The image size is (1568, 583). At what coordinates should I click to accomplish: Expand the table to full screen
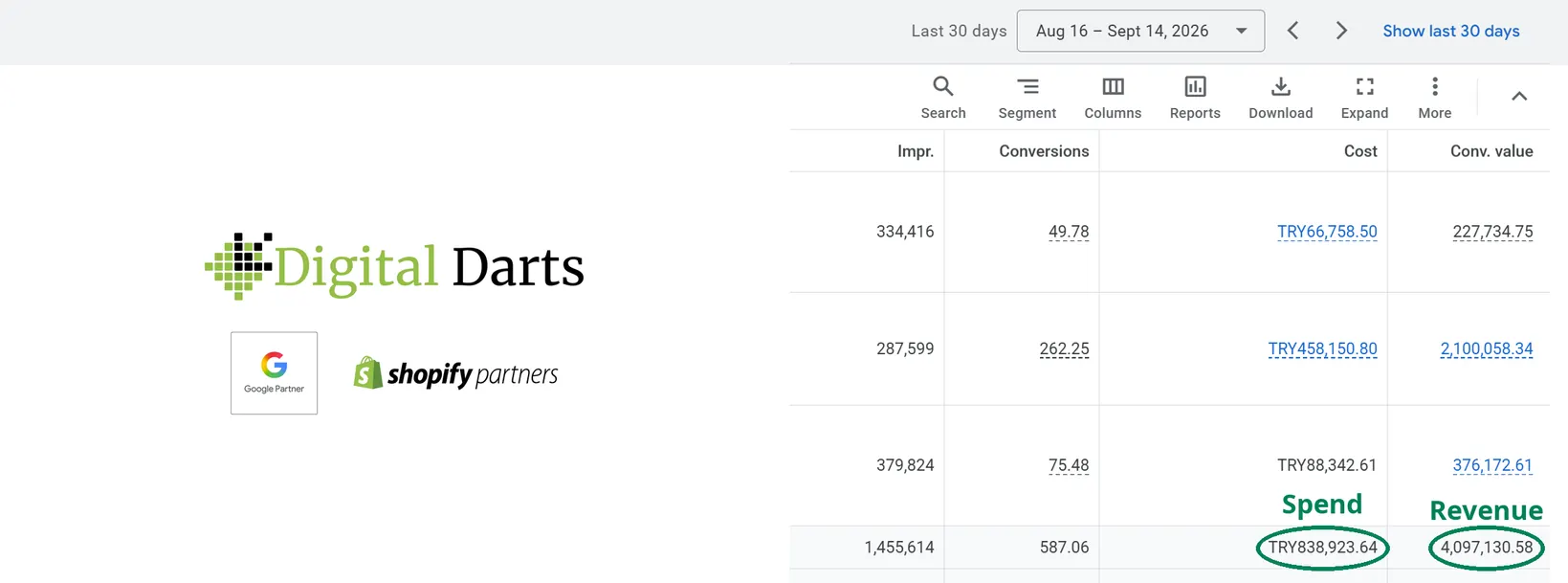pos(1364,98)
